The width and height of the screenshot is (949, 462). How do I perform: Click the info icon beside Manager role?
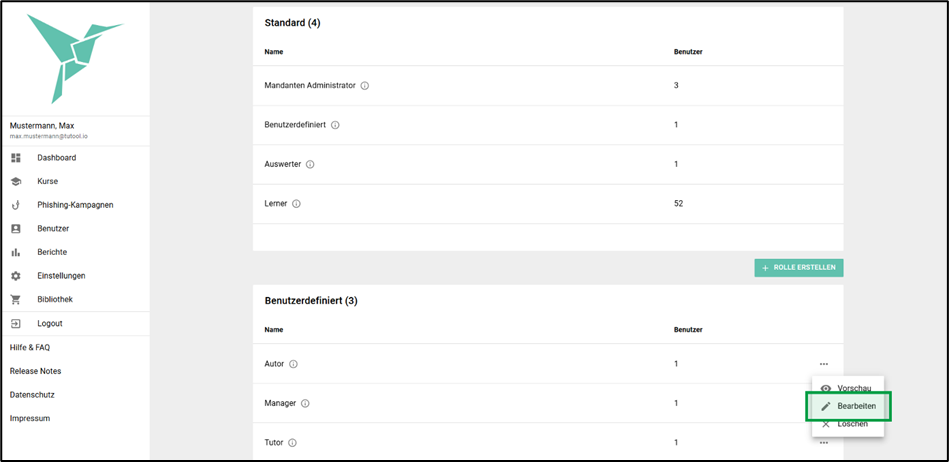click(x=305, y=403)
